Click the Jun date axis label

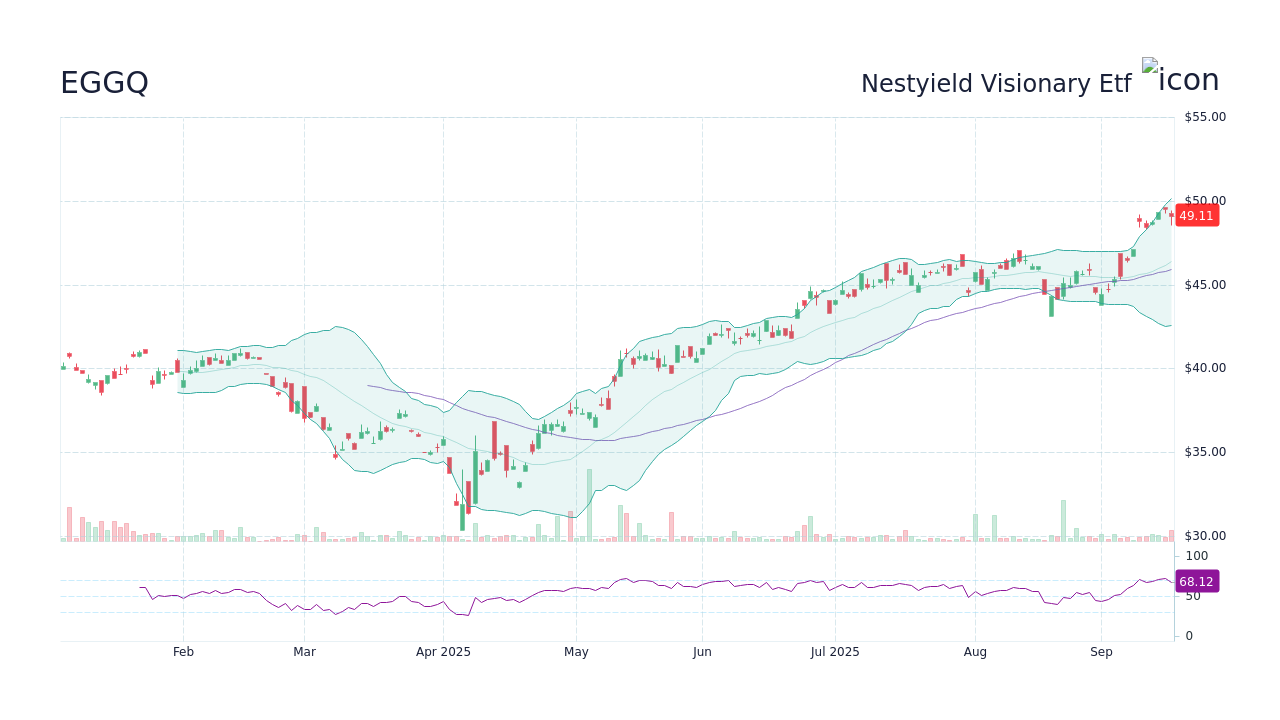point(702,652)
